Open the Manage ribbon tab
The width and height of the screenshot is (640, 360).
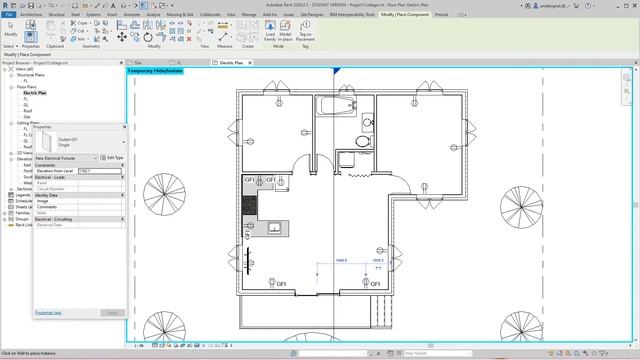click(x=249, y=14)
